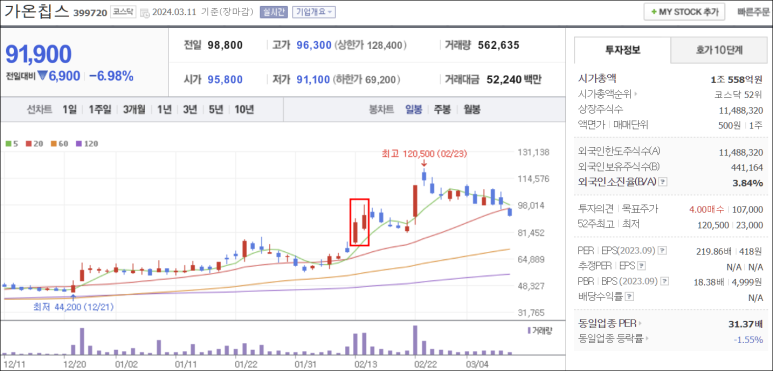Click the red-boxed candlesticks near 02/13
The width and height of the screenshot is (773, 371).
(359, 222)
